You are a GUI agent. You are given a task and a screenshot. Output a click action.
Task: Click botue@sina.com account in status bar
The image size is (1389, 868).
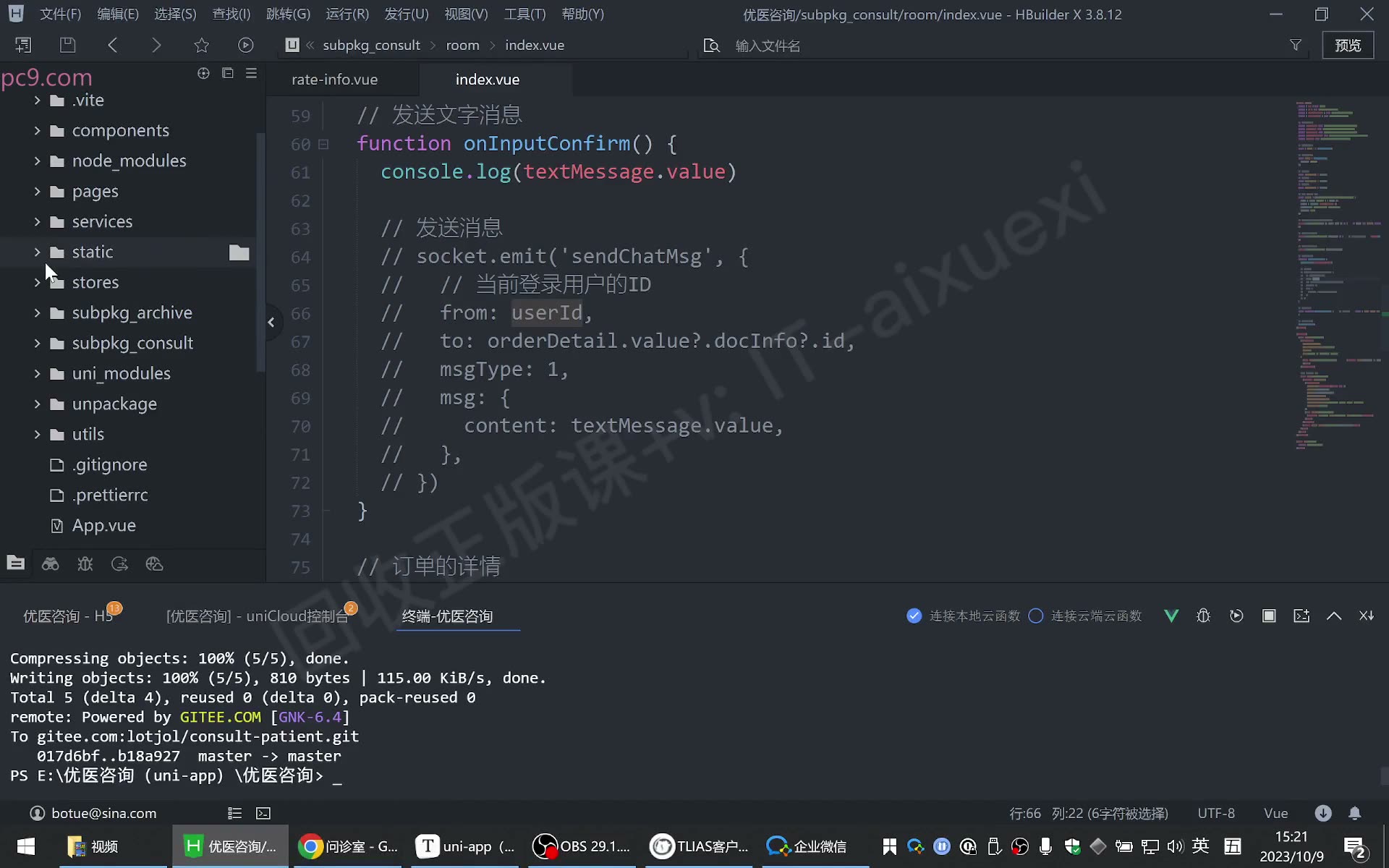point(93,813)
